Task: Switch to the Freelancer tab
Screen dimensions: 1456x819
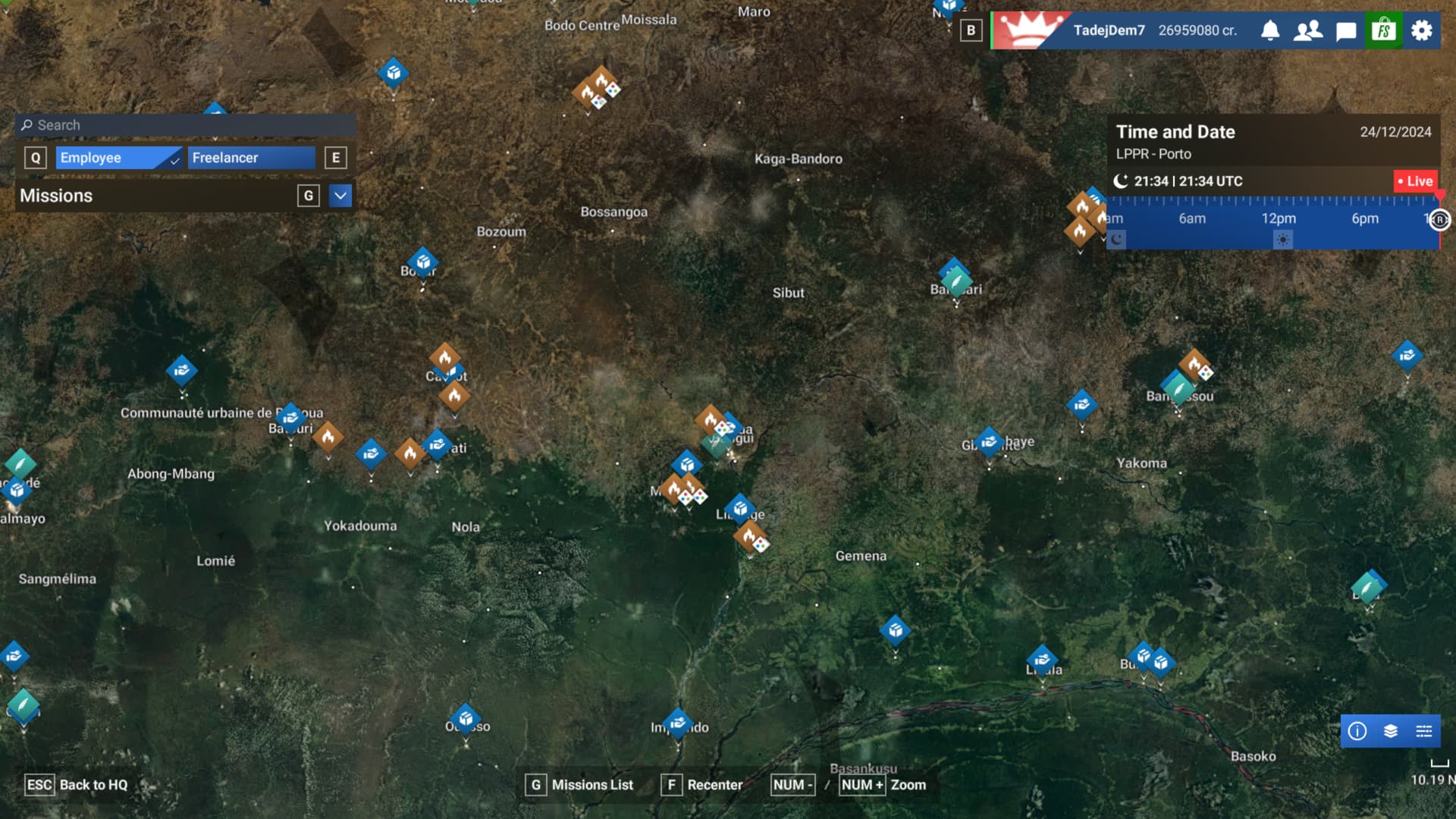Action: pos(250,158)
